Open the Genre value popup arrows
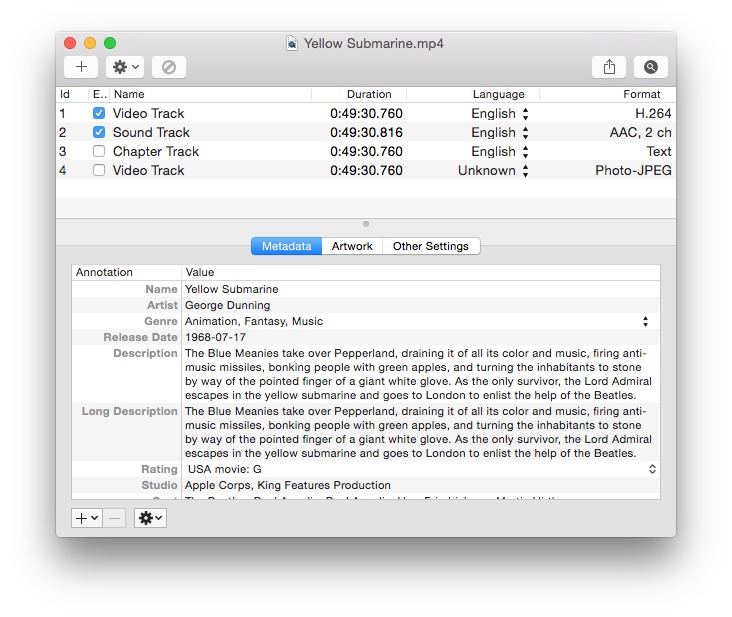The height and width of the screenshot is (617, 732). pos(645,321)
